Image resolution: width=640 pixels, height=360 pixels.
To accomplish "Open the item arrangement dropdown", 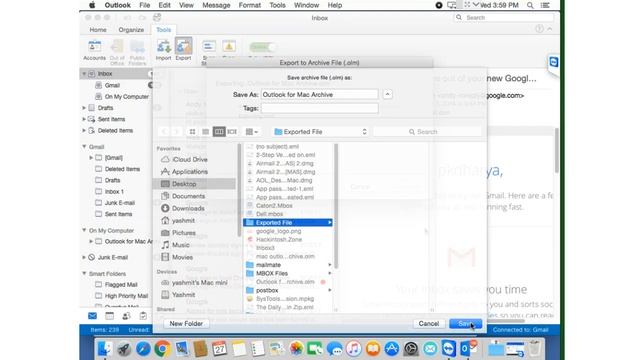I will [251, 132].
